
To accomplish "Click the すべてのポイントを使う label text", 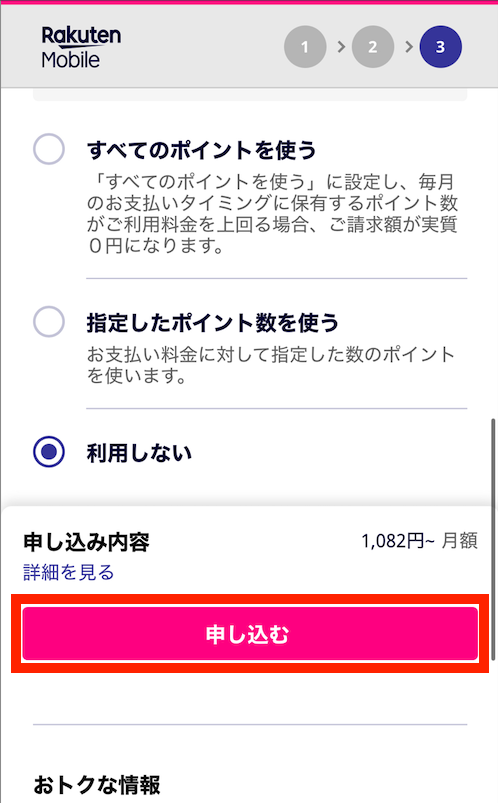I will pyautogui.click(x=201, y=150).
